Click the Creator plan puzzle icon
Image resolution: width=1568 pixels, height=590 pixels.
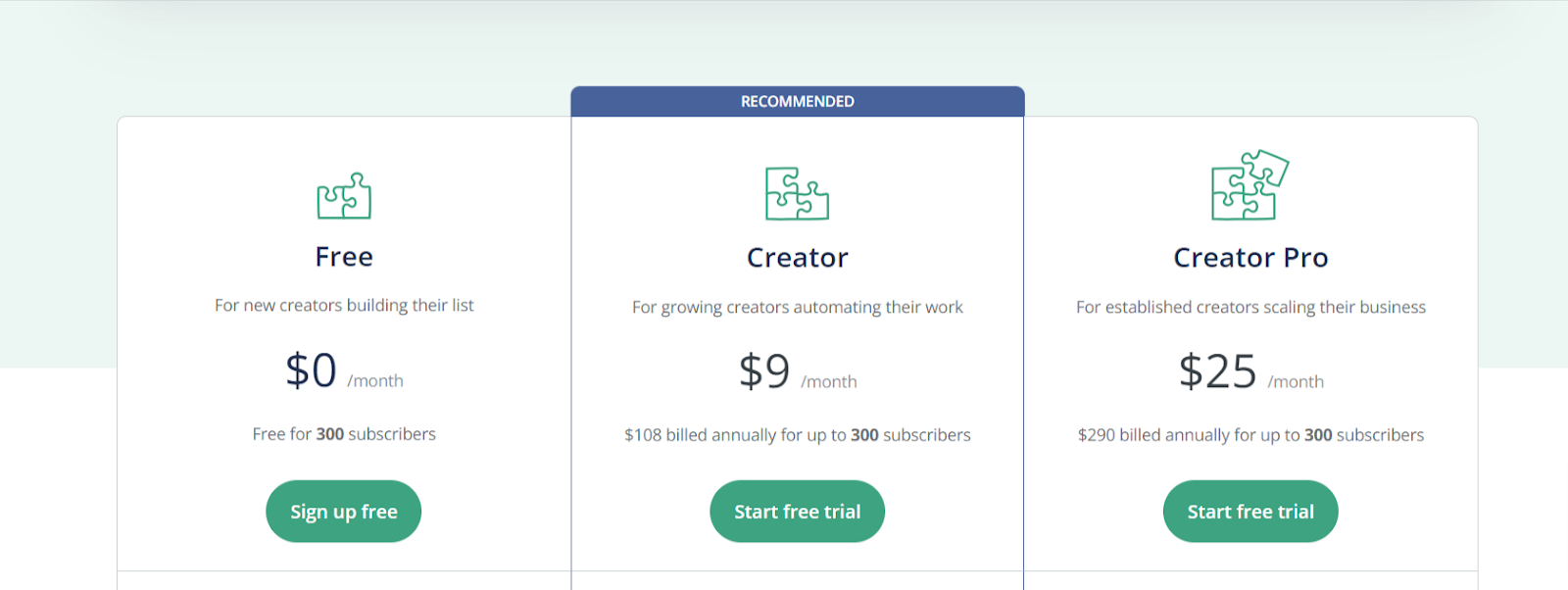click(x=797, y=193)
